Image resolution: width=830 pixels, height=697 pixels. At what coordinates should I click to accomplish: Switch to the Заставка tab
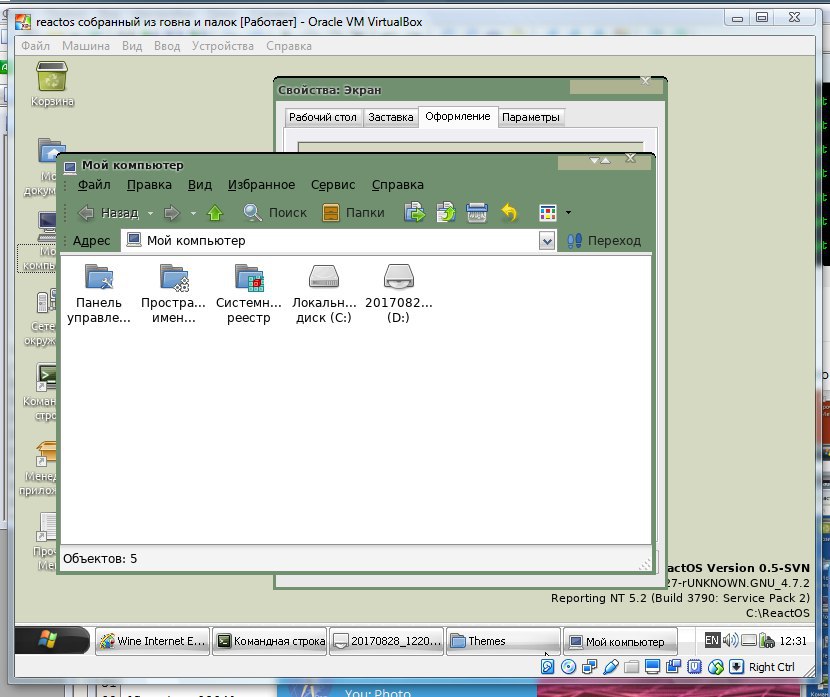[390, 117]
